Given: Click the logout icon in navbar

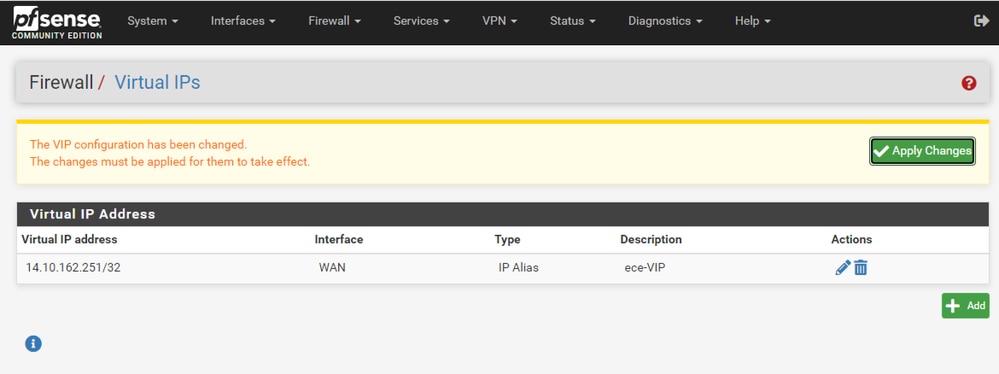Looking at the screenshot, I should click(981, 21).
